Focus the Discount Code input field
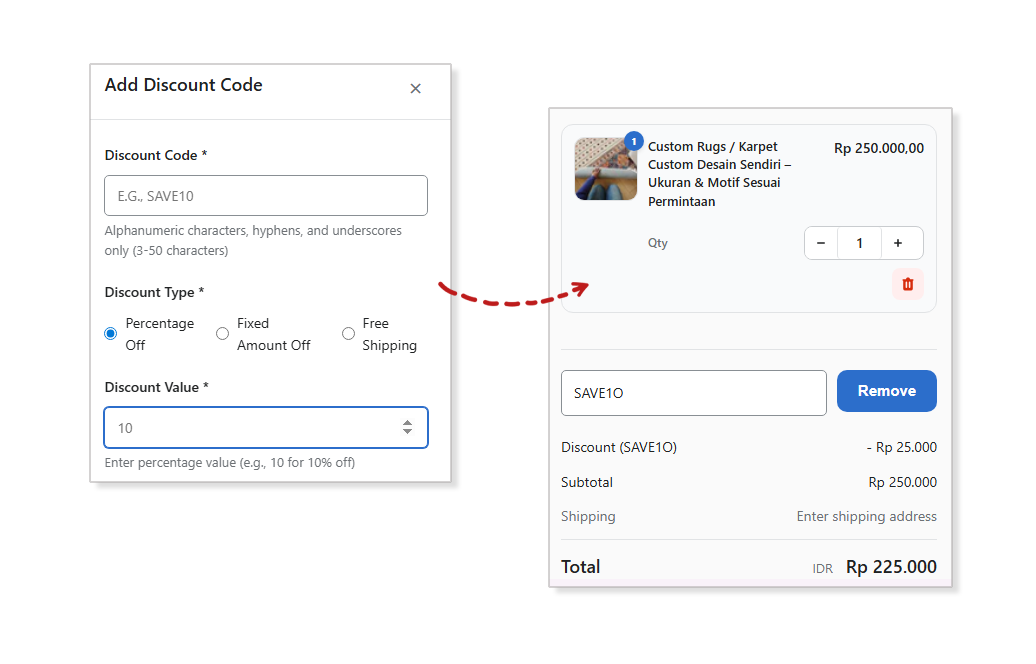The height and width of the screenshot is (664, 1036). click(x=265, y=196)
